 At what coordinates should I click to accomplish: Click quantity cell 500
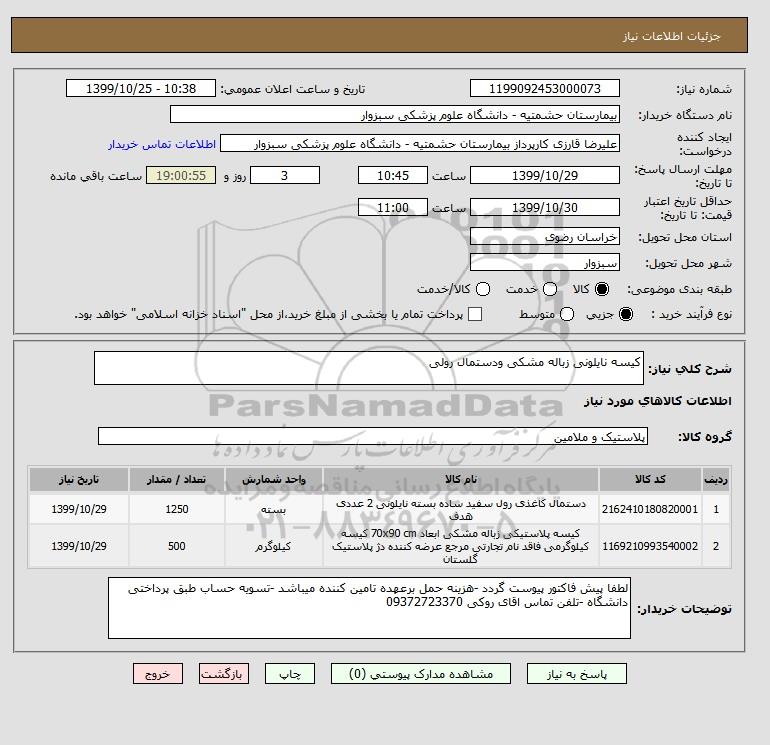[x=177, y=546]
